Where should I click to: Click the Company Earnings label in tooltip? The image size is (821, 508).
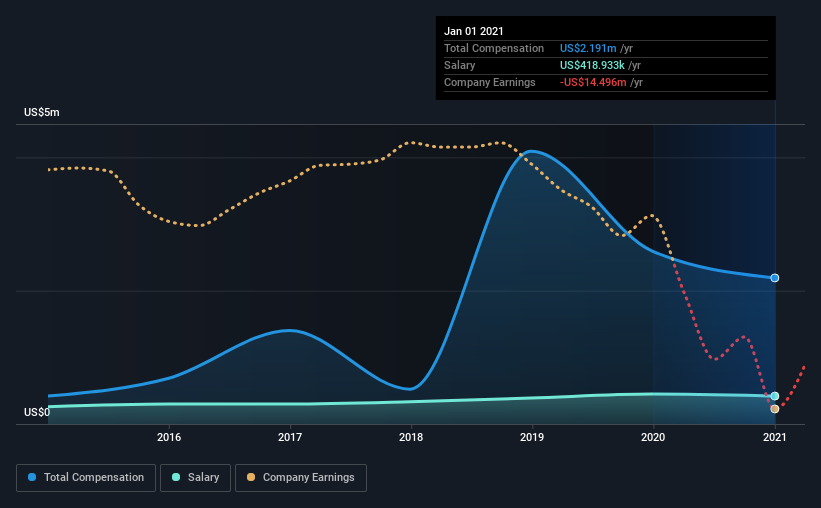point(490,82)
